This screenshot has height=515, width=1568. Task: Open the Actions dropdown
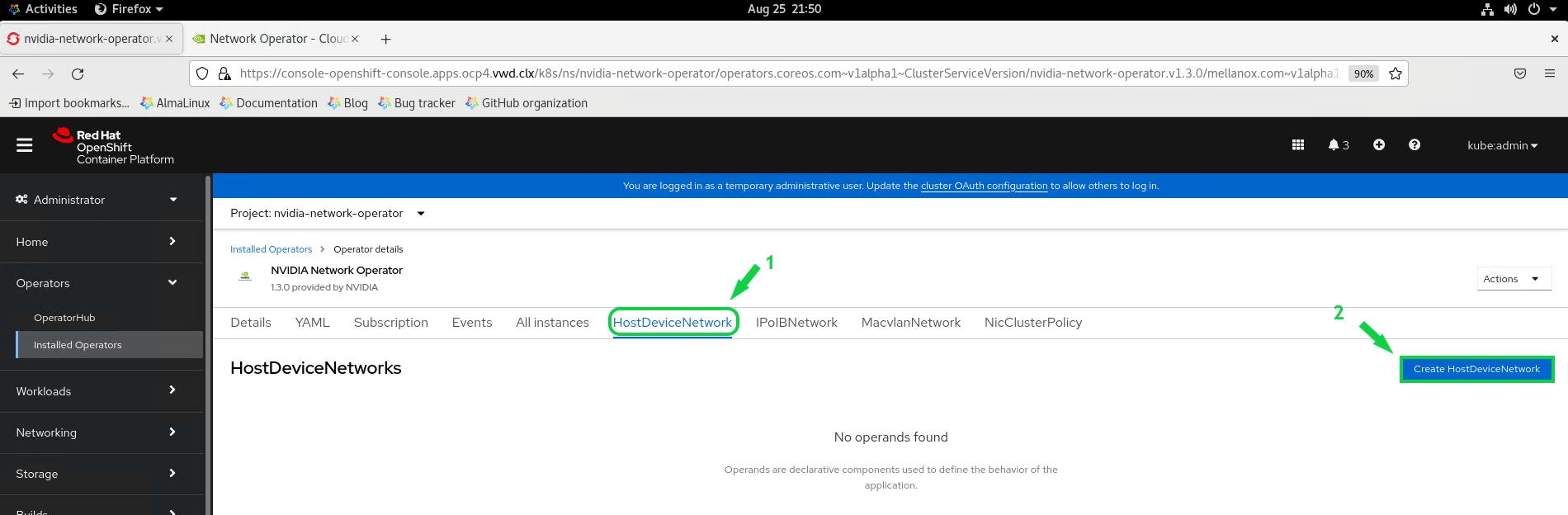pos(1514,279)
